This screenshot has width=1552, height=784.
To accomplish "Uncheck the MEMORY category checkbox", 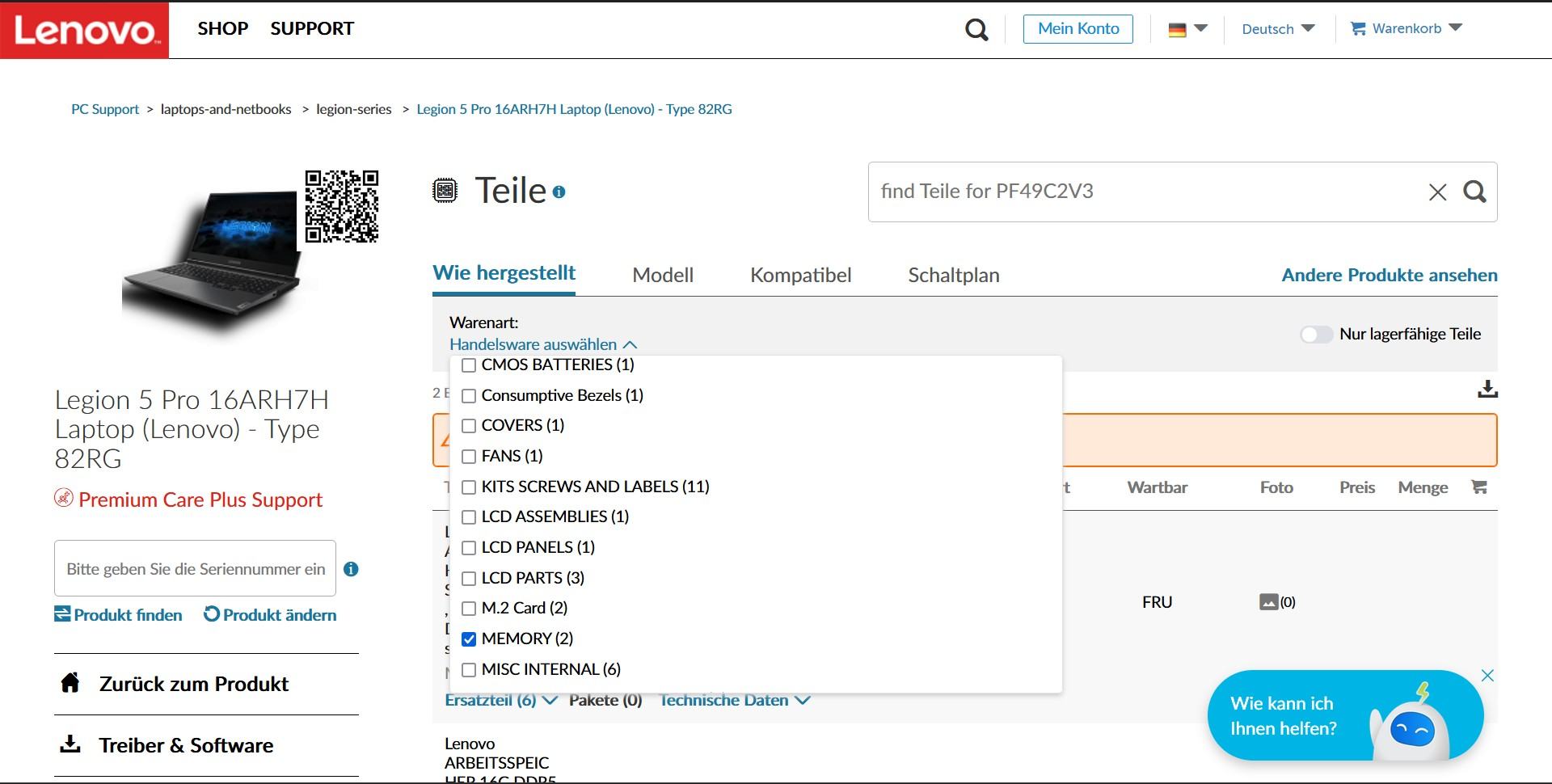I will point(469,639).
